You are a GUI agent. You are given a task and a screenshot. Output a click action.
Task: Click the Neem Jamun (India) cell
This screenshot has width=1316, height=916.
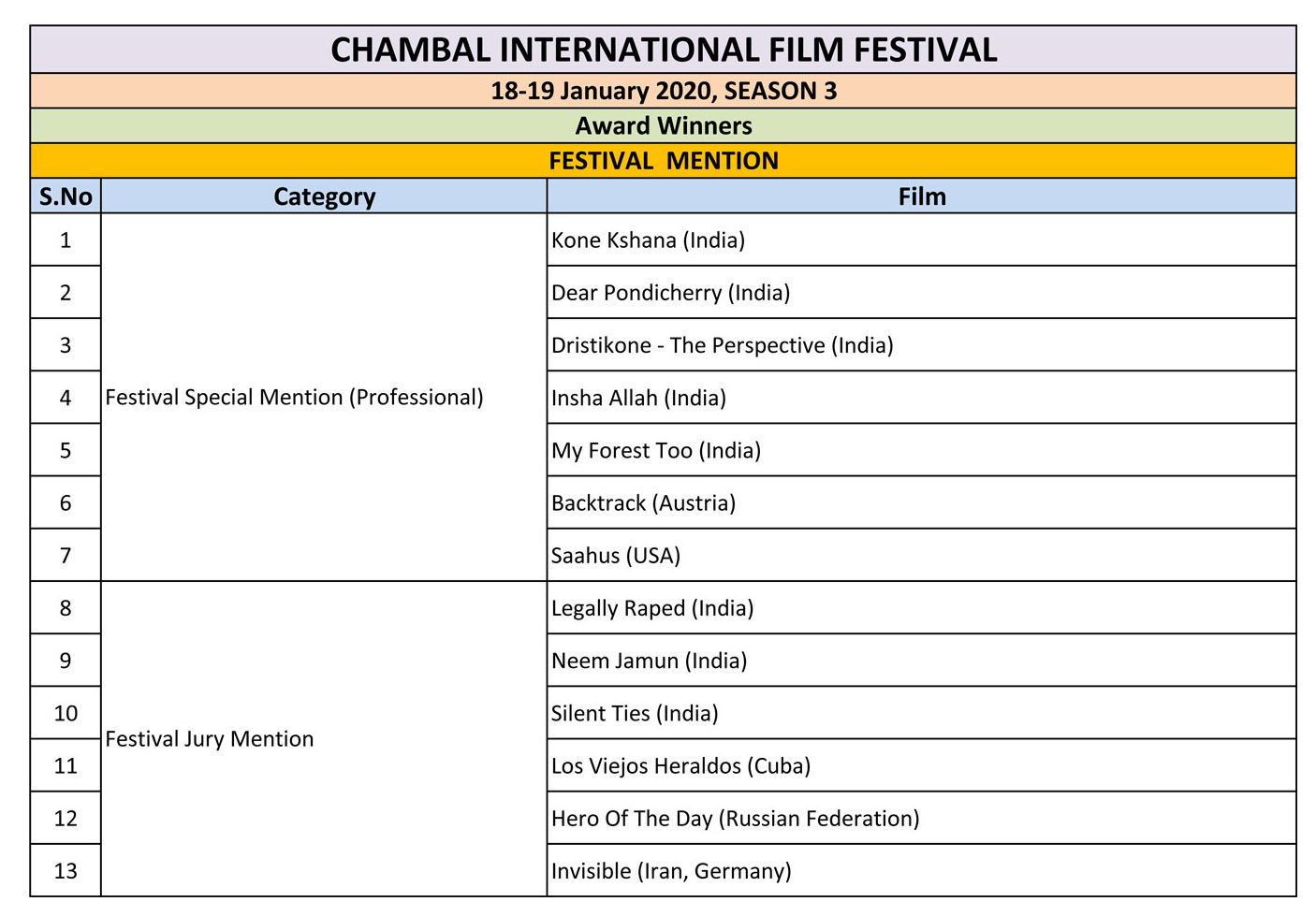[x=922, y=660]
